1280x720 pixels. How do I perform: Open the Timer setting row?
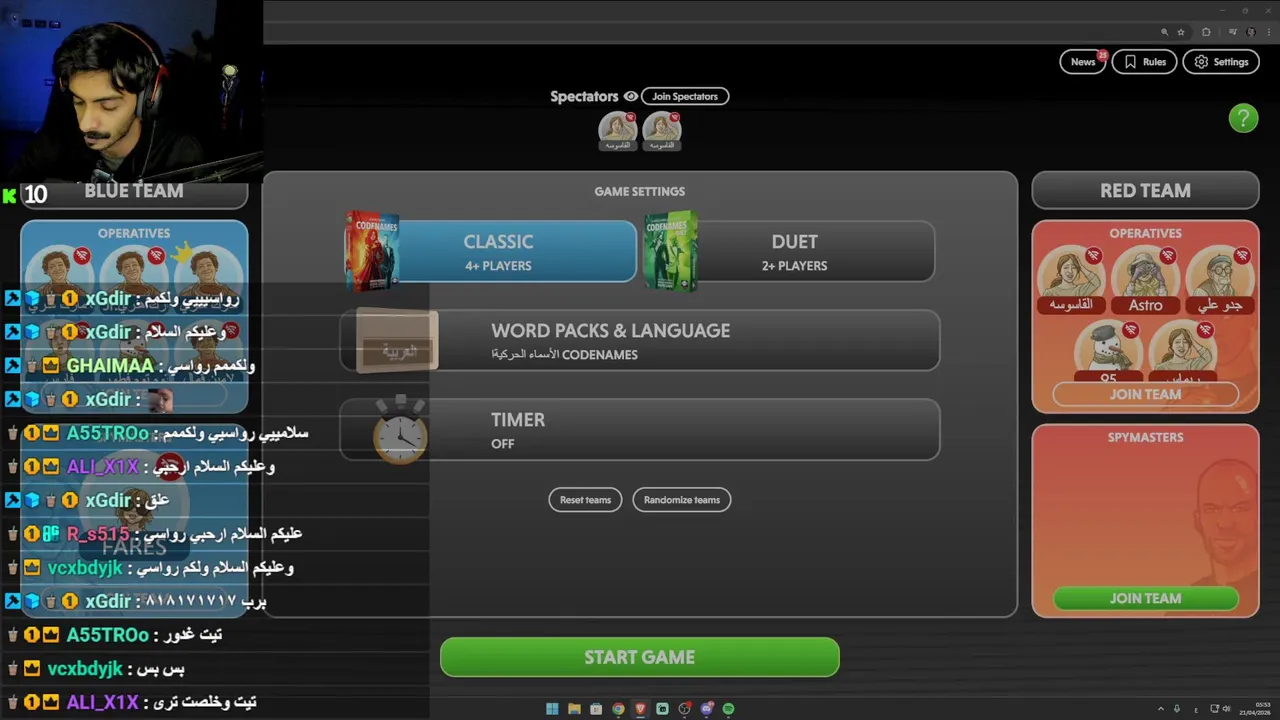click(x=640, y=430)
